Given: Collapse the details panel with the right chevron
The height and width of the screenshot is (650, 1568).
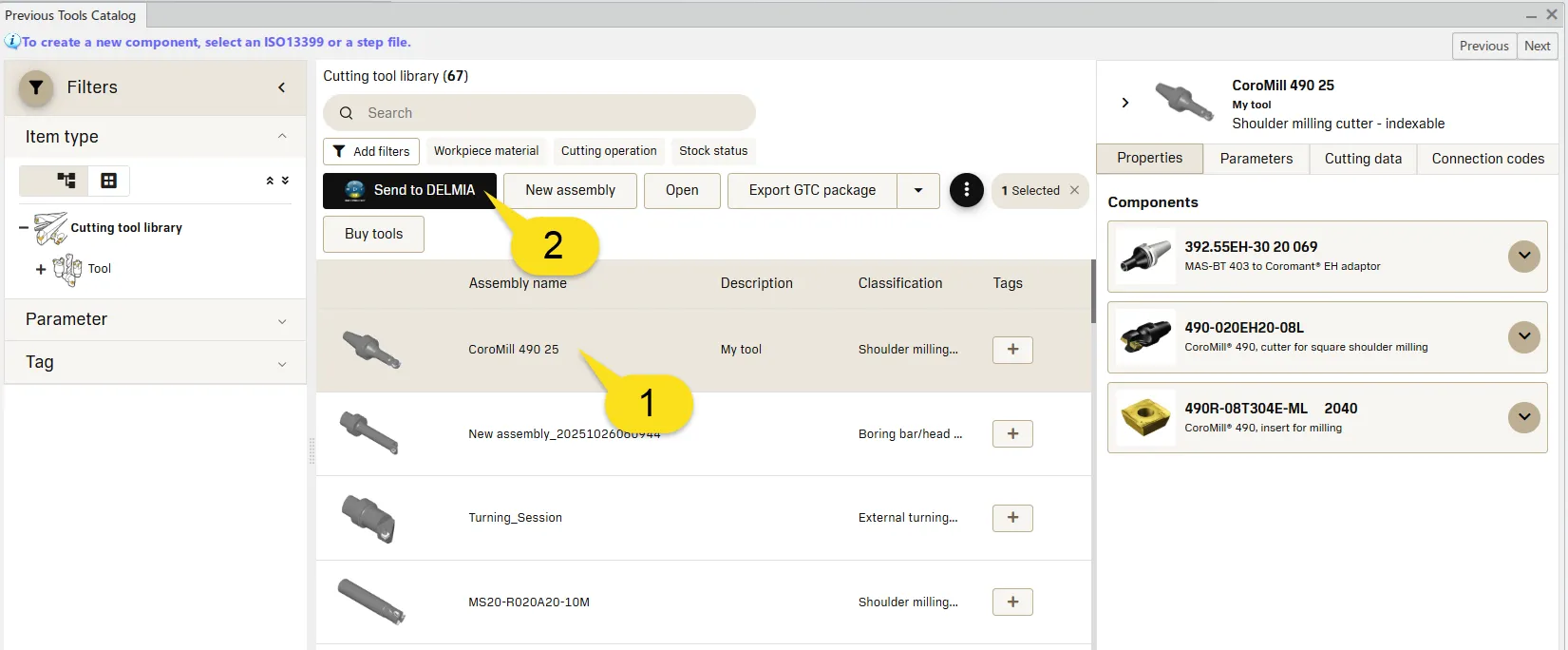Looking at the screenshot, I should (x=1125, y=103).
